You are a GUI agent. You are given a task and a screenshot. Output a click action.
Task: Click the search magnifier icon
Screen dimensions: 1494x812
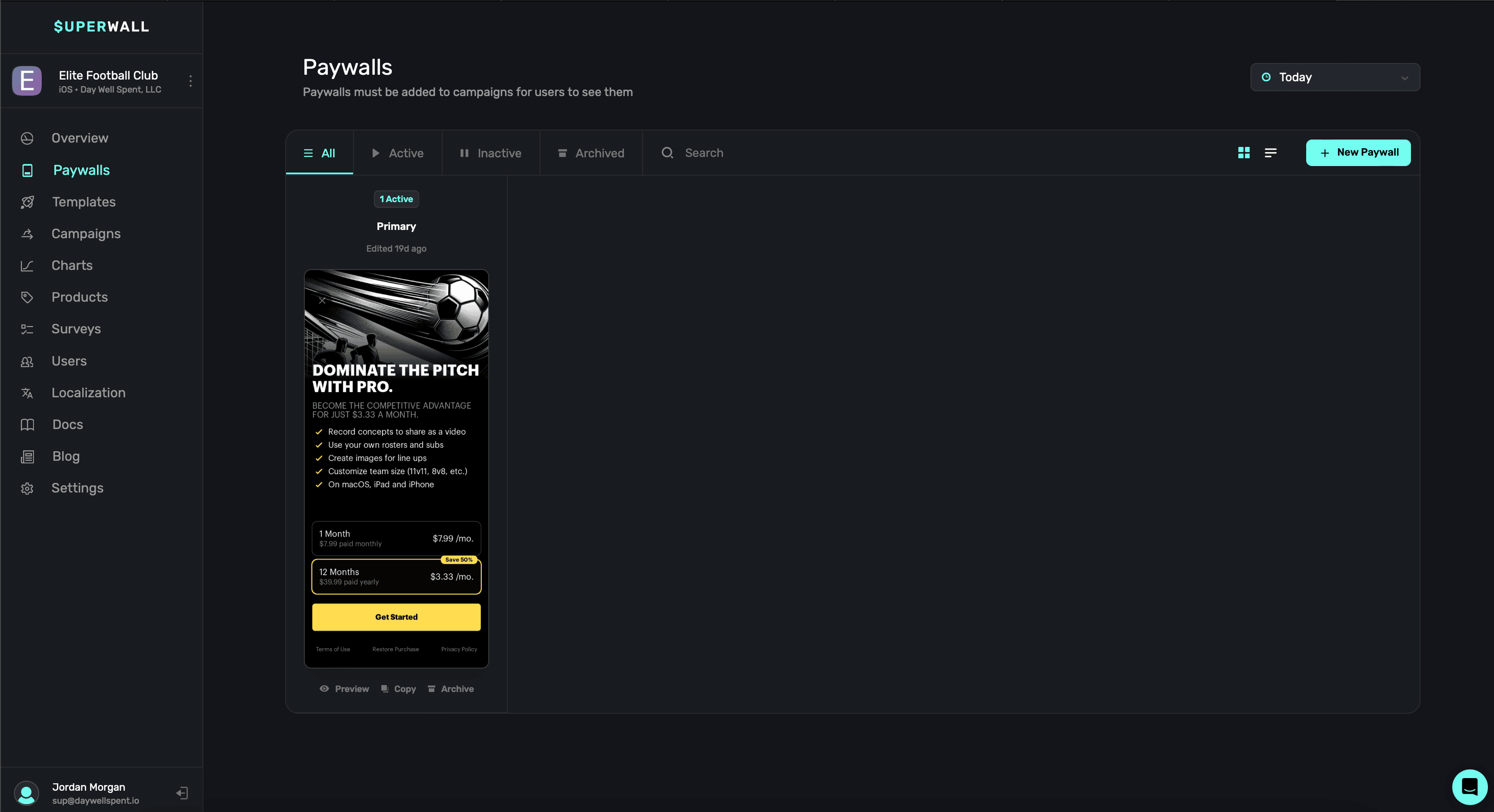tap(667, 153)
